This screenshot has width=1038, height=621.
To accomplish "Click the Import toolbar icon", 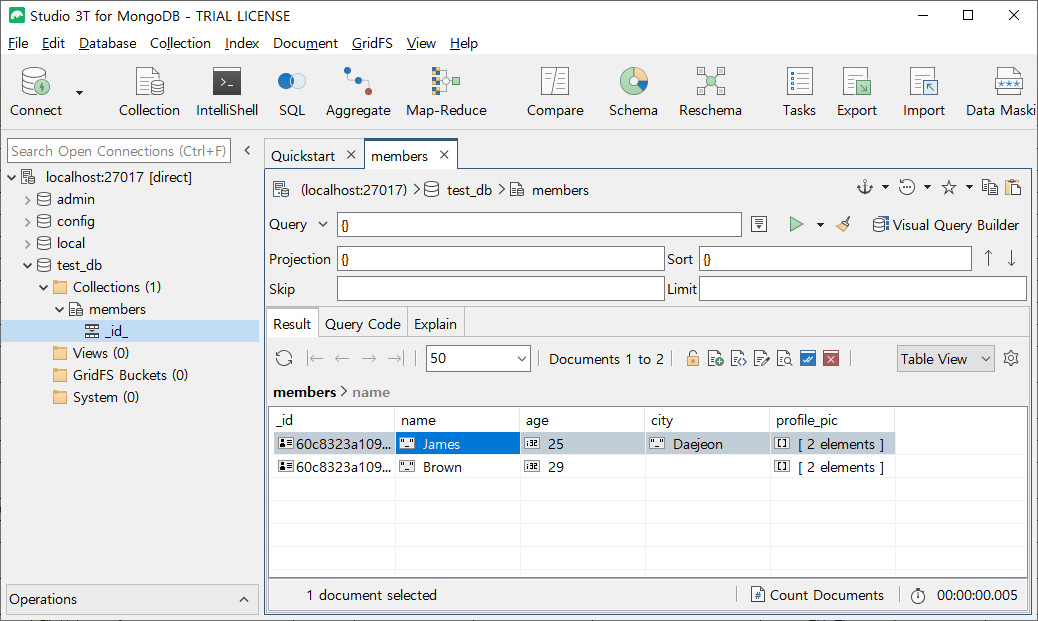I will (923, 91).
